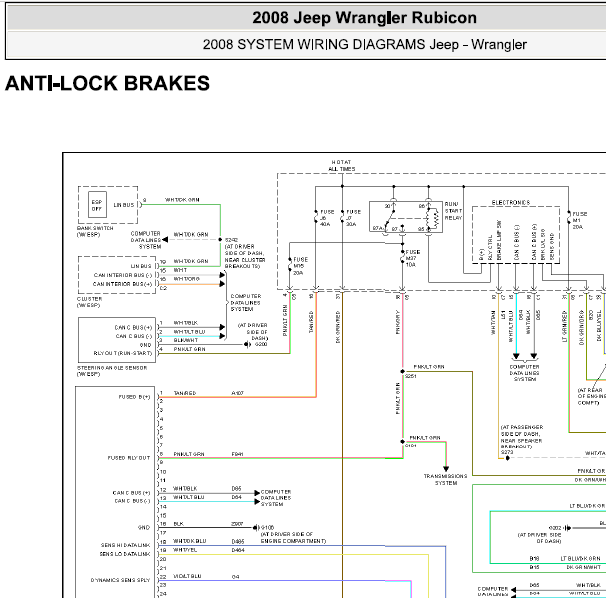Click the 'HOT AT ALL TIMES' label
This screenshot has height=598, width=606.
[x=342, y=165]
